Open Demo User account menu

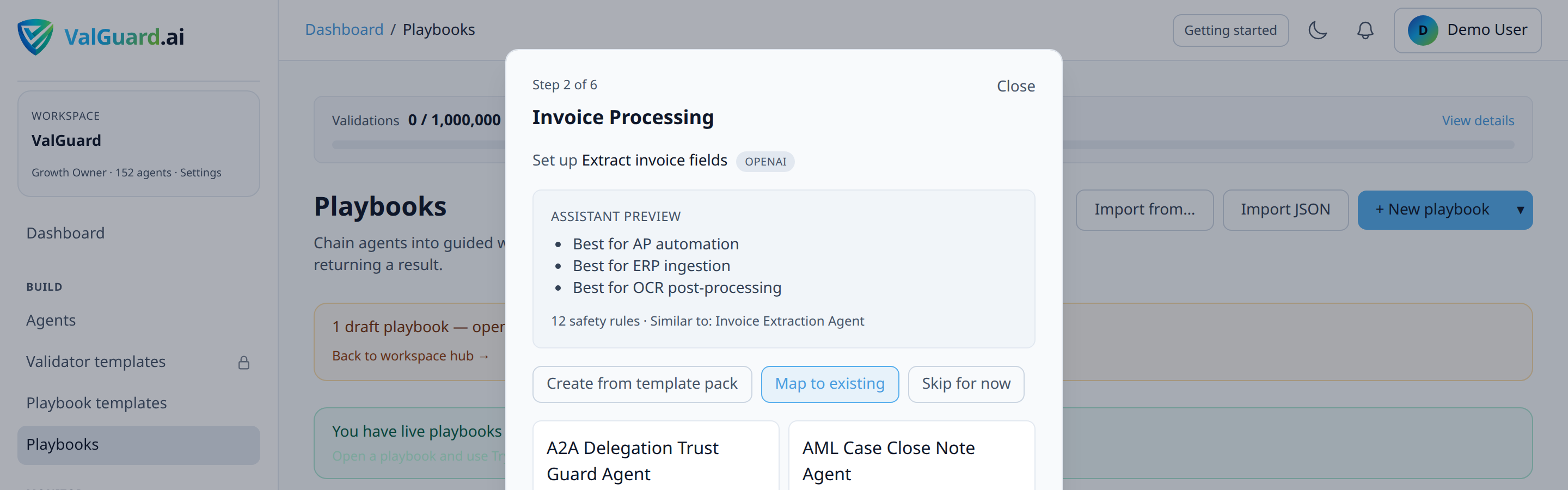(1468, 30)
